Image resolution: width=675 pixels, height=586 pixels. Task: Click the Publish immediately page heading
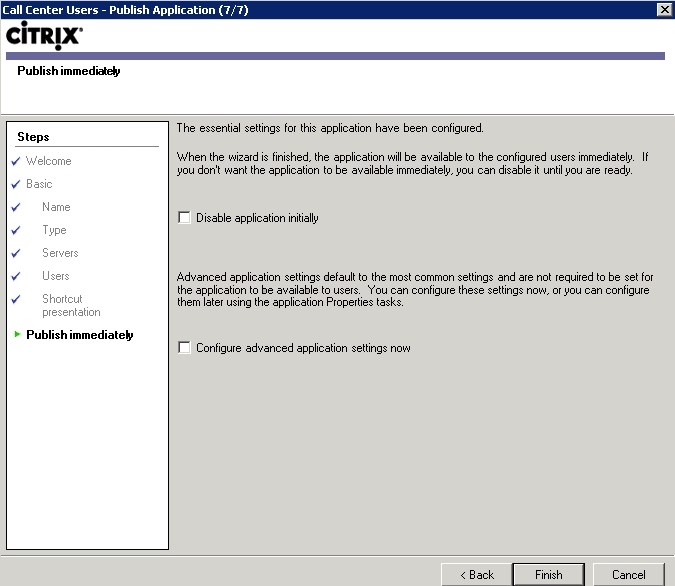click(68, 71)
